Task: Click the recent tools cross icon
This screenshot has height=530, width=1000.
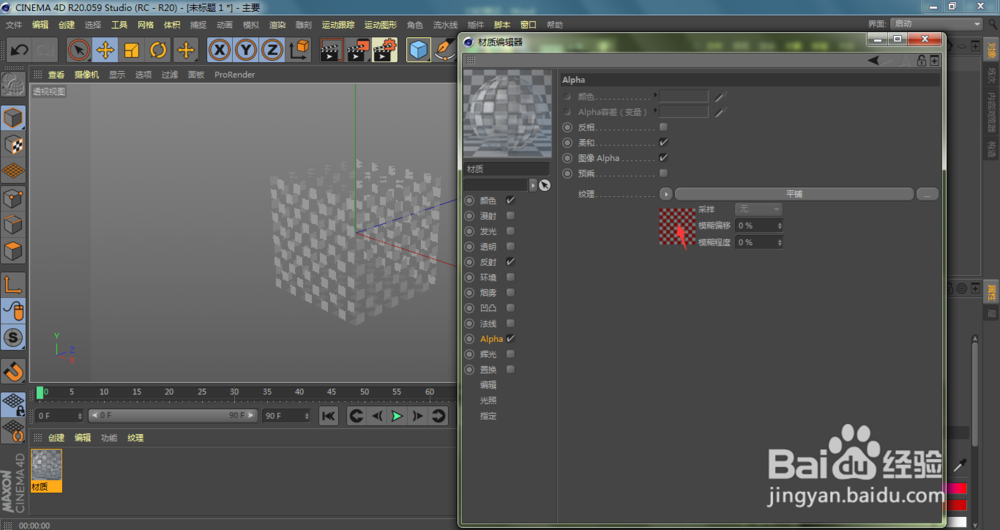Action: point(186,50)
